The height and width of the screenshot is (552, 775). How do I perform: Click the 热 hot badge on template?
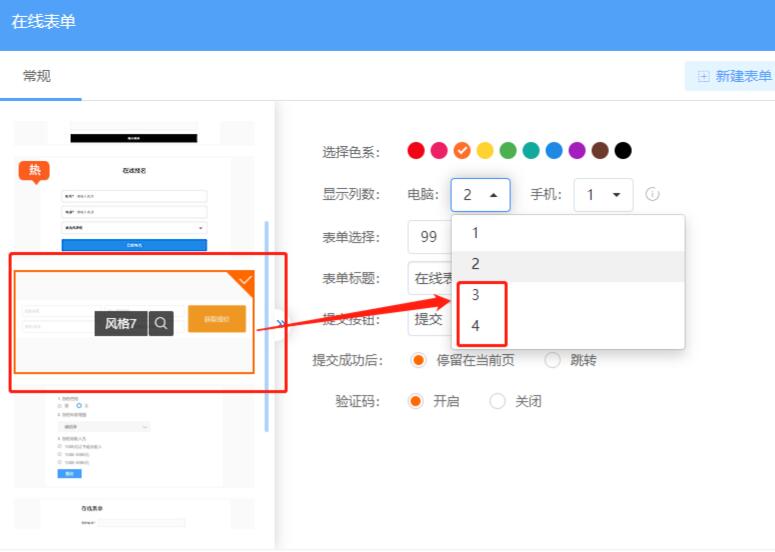click(34, 170)
